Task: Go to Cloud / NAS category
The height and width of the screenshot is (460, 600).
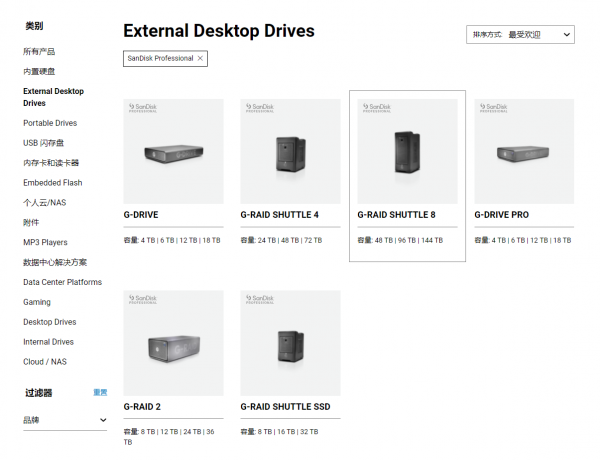Action: (x=46, y=362)
